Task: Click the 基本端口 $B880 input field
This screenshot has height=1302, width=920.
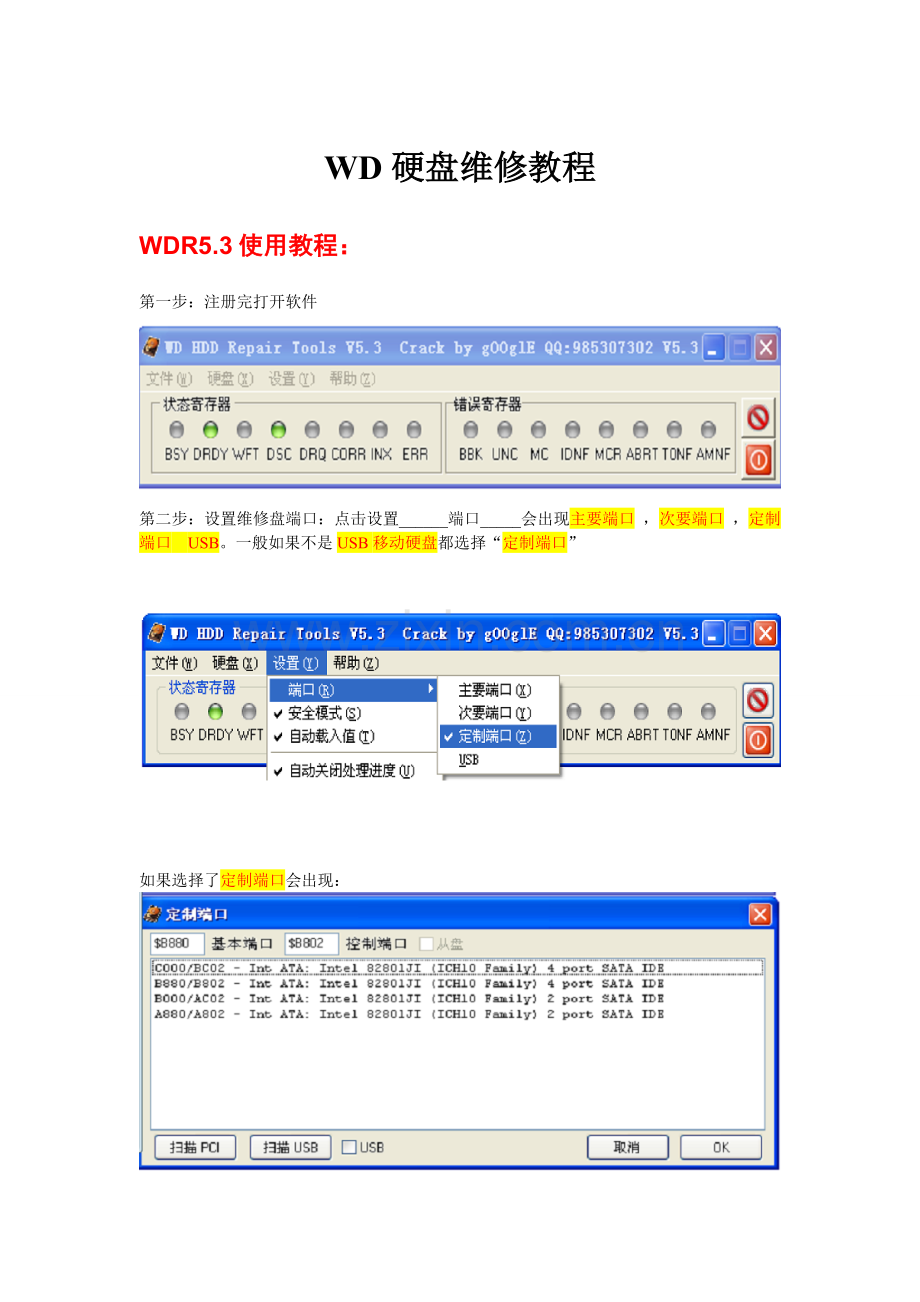Action: (x=177, y=944)
